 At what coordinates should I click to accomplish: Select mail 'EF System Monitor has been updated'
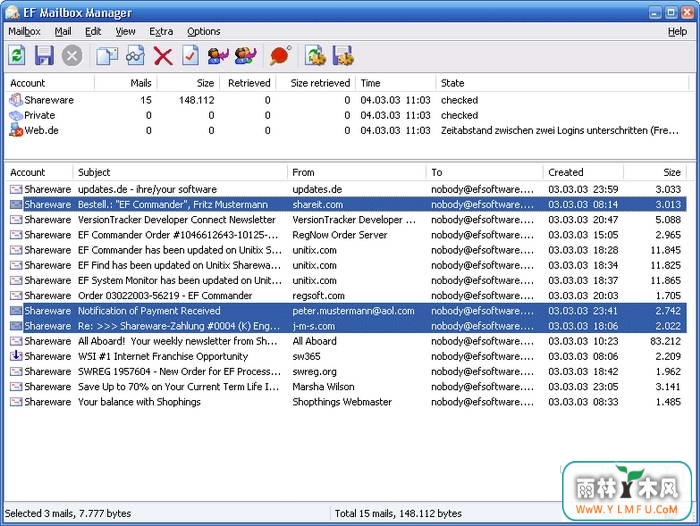click(346, 280)
